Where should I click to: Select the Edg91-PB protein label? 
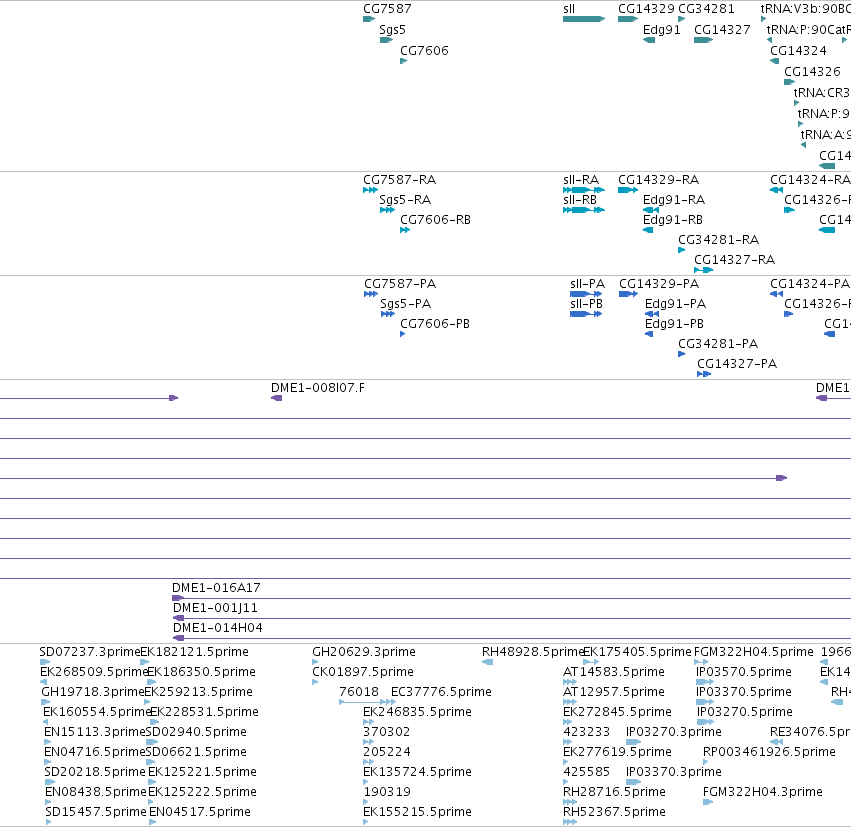[674, 324]
